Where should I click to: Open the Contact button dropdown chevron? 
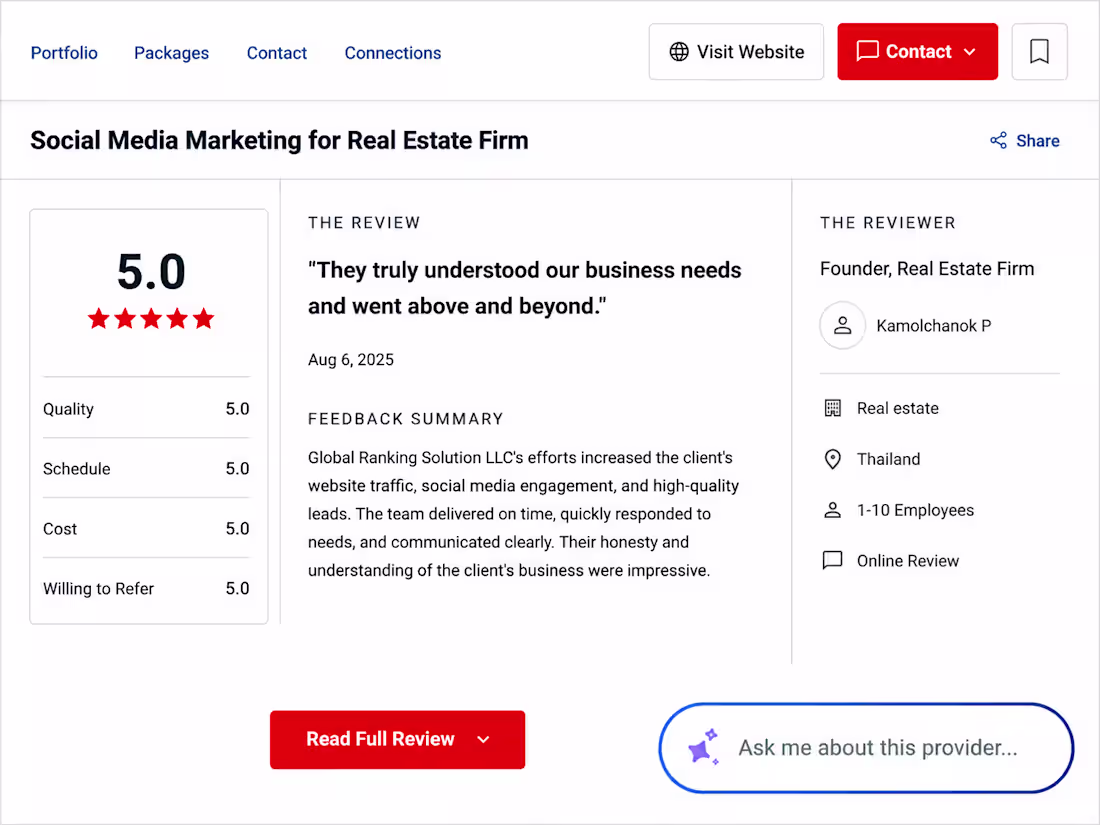(970, 52)
